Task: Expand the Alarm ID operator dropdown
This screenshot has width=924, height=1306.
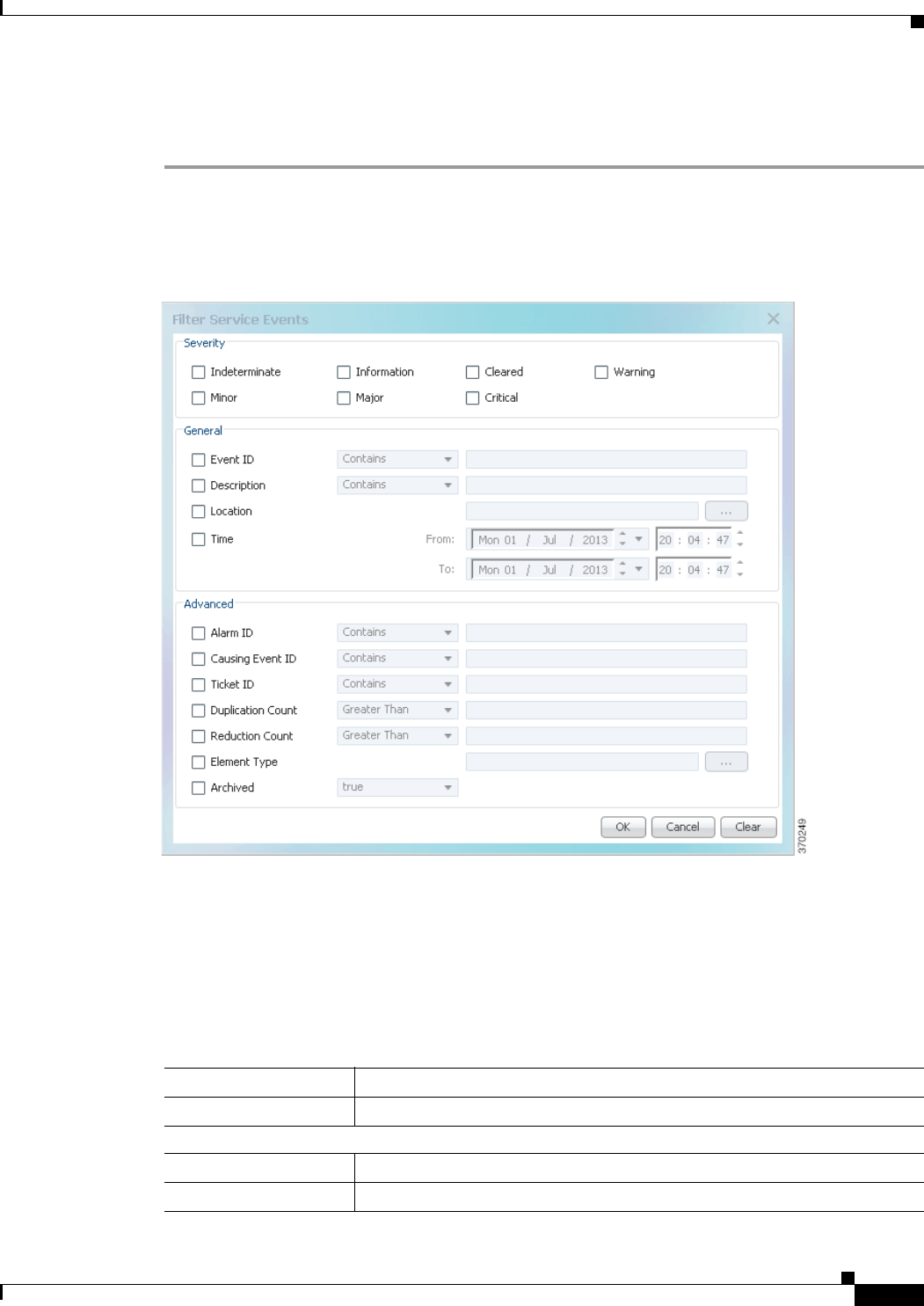Action: 397,632
